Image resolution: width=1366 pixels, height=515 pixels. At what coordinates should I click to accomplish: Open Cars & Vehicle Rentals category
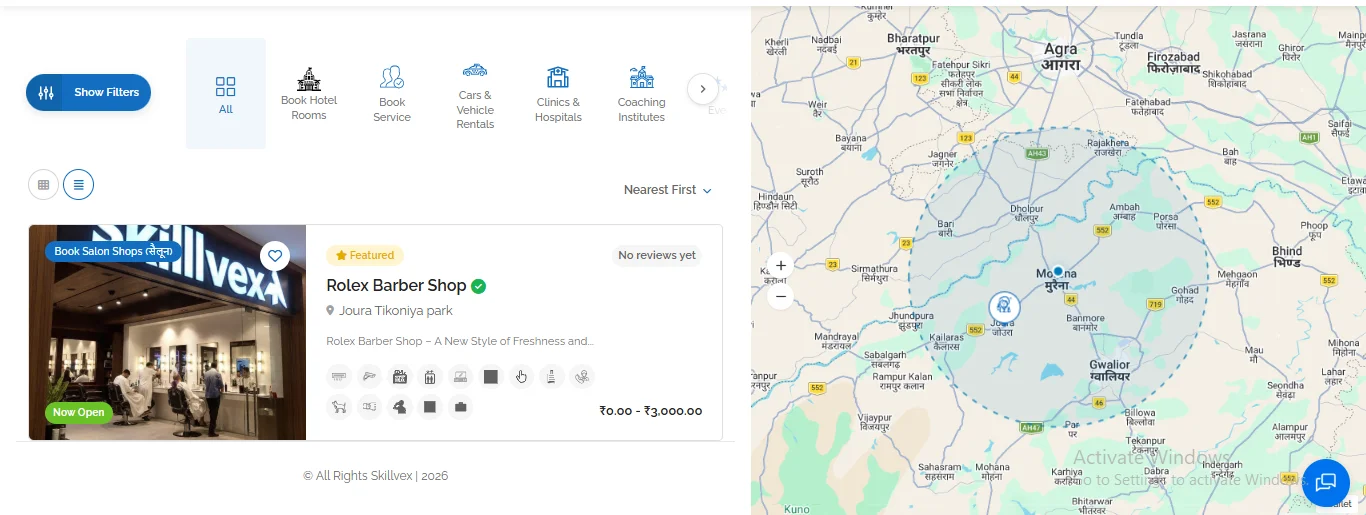[x=475, y=96]
